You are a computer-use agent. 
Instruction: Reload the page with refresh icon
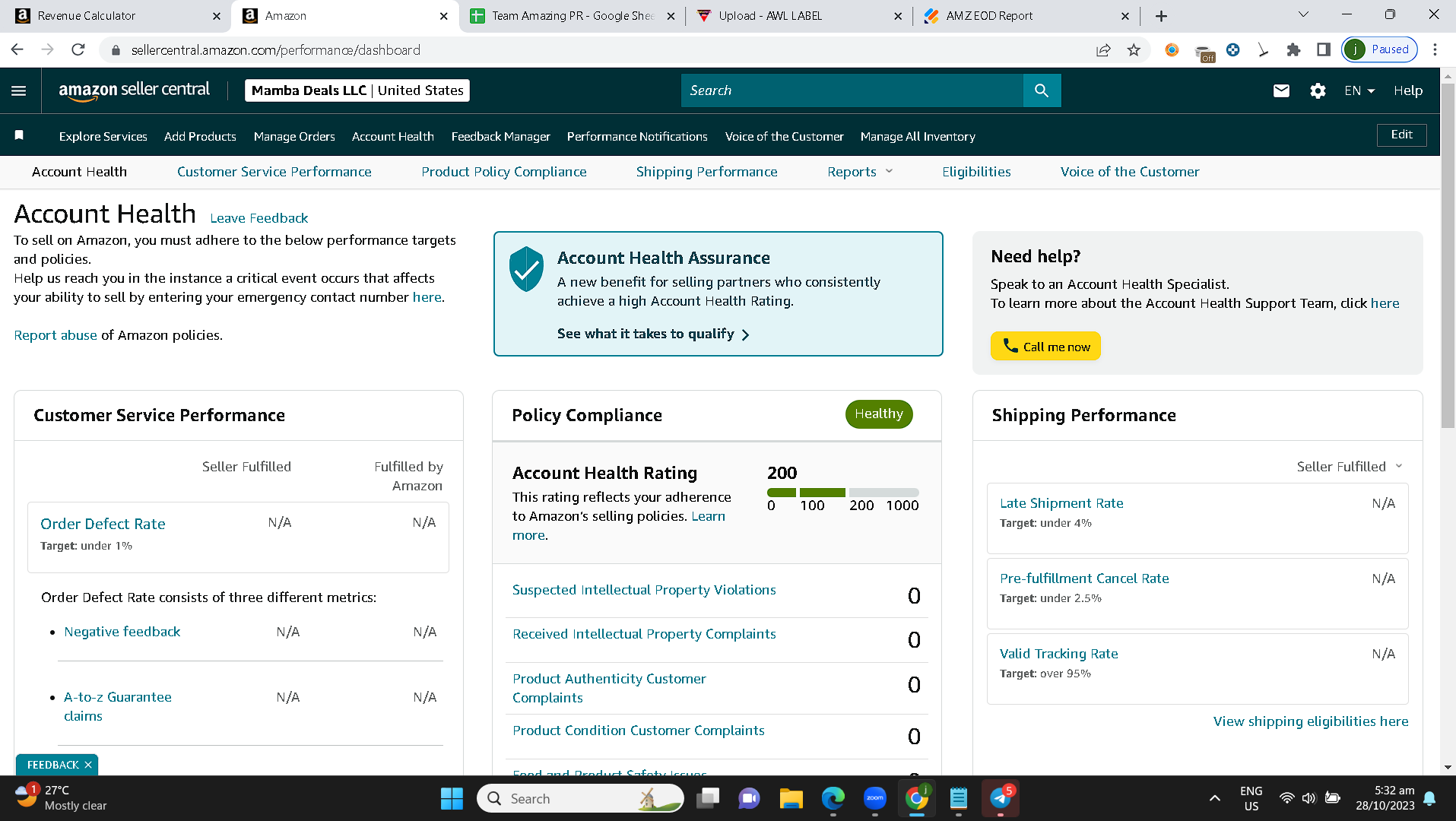coord(78,49)
